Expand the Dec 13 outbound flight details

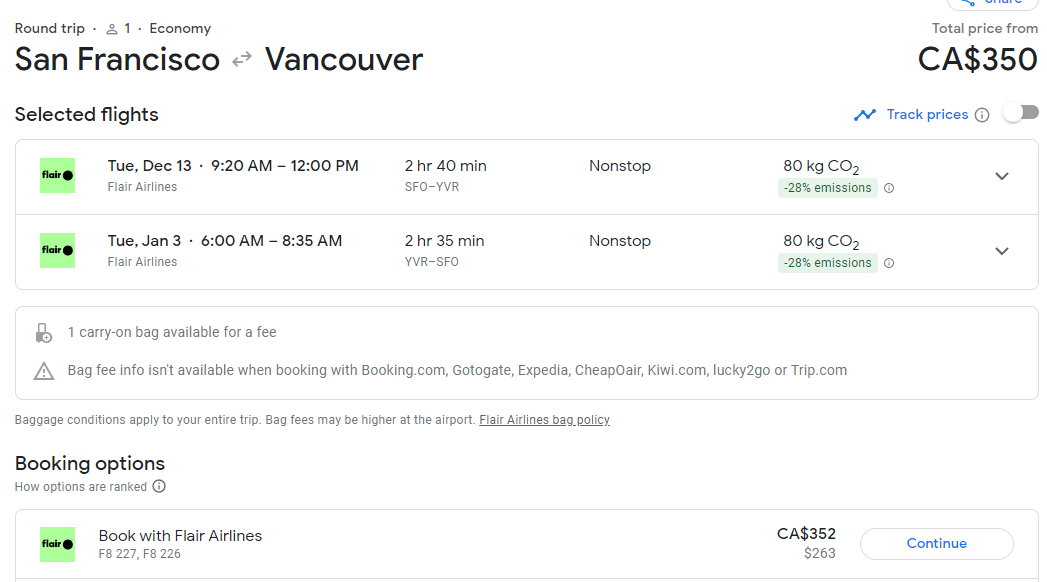point(1001,177)
